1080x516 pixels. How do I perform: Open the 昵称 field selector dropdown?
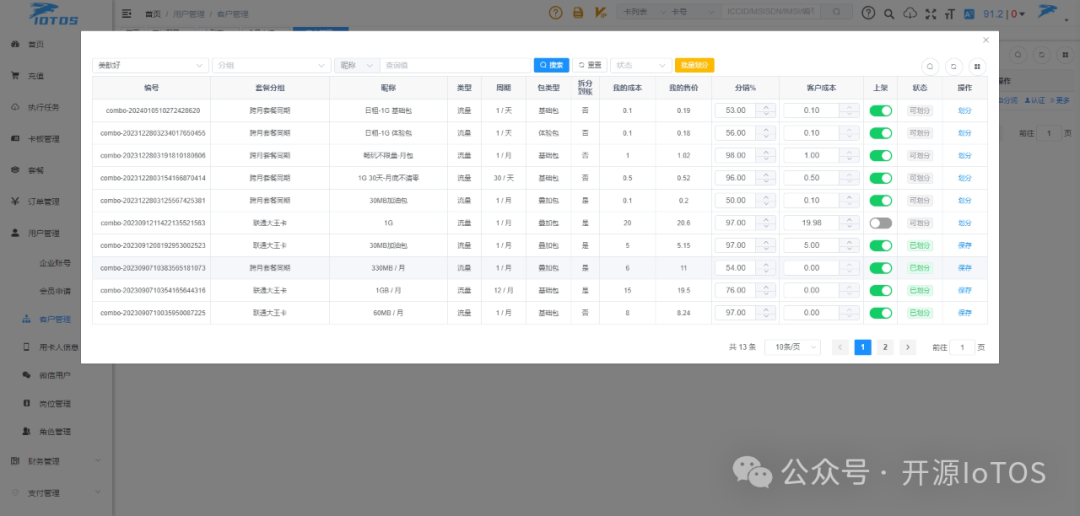pos(357,65)
